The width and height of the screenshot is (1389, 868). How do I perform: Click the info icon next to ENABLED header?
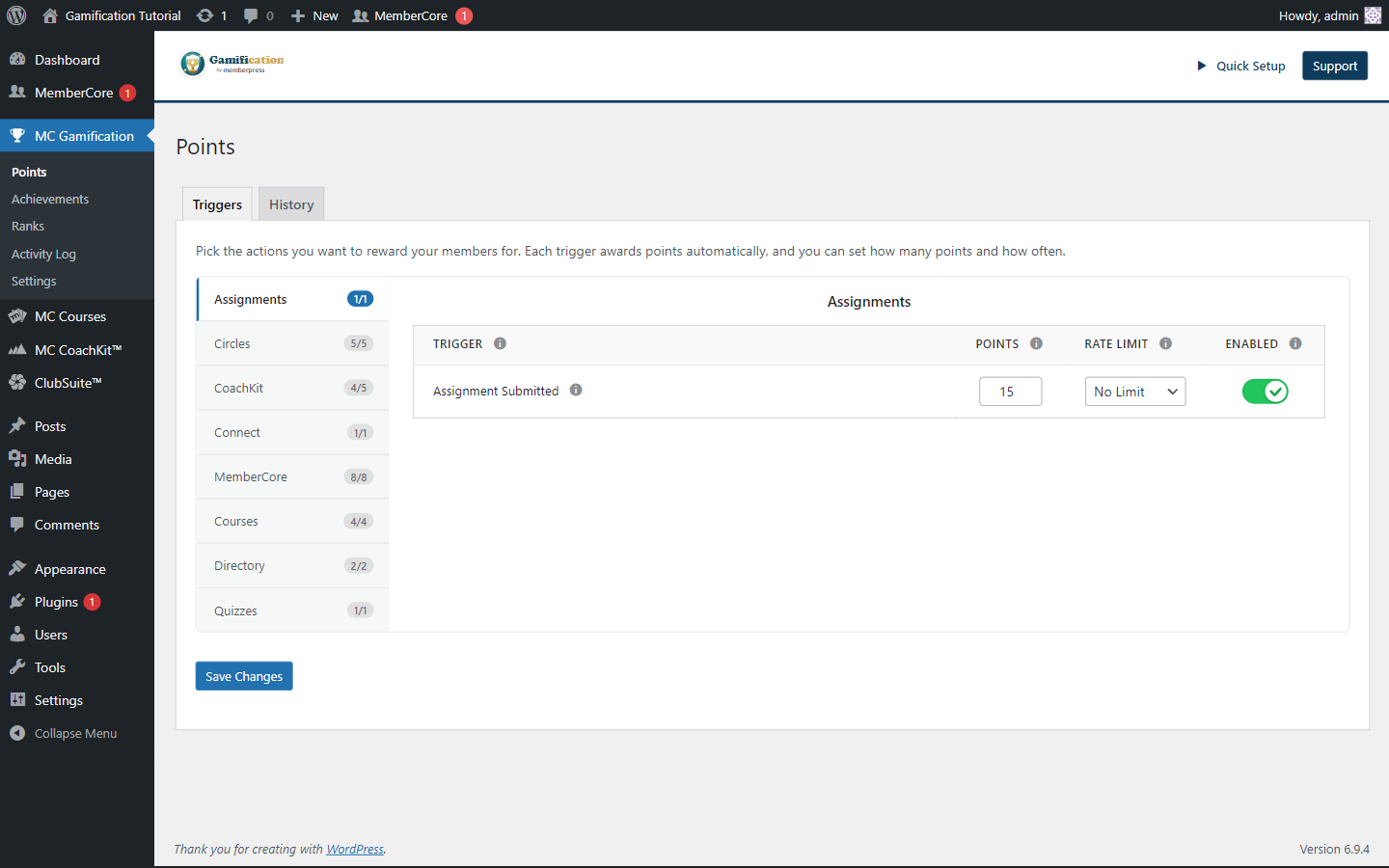coord(1295,343)
